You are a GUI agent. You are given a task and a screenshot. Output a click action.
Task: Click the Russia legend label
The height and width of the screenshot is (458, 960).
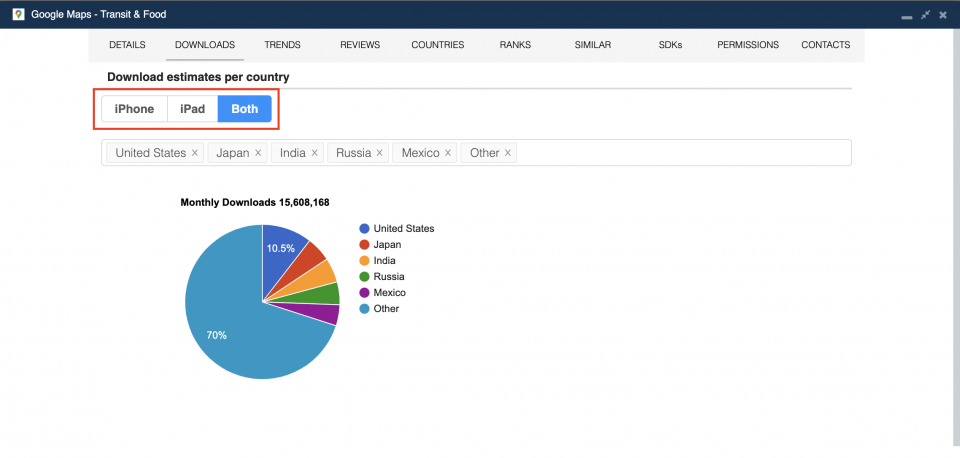click(x=389, y=277)
